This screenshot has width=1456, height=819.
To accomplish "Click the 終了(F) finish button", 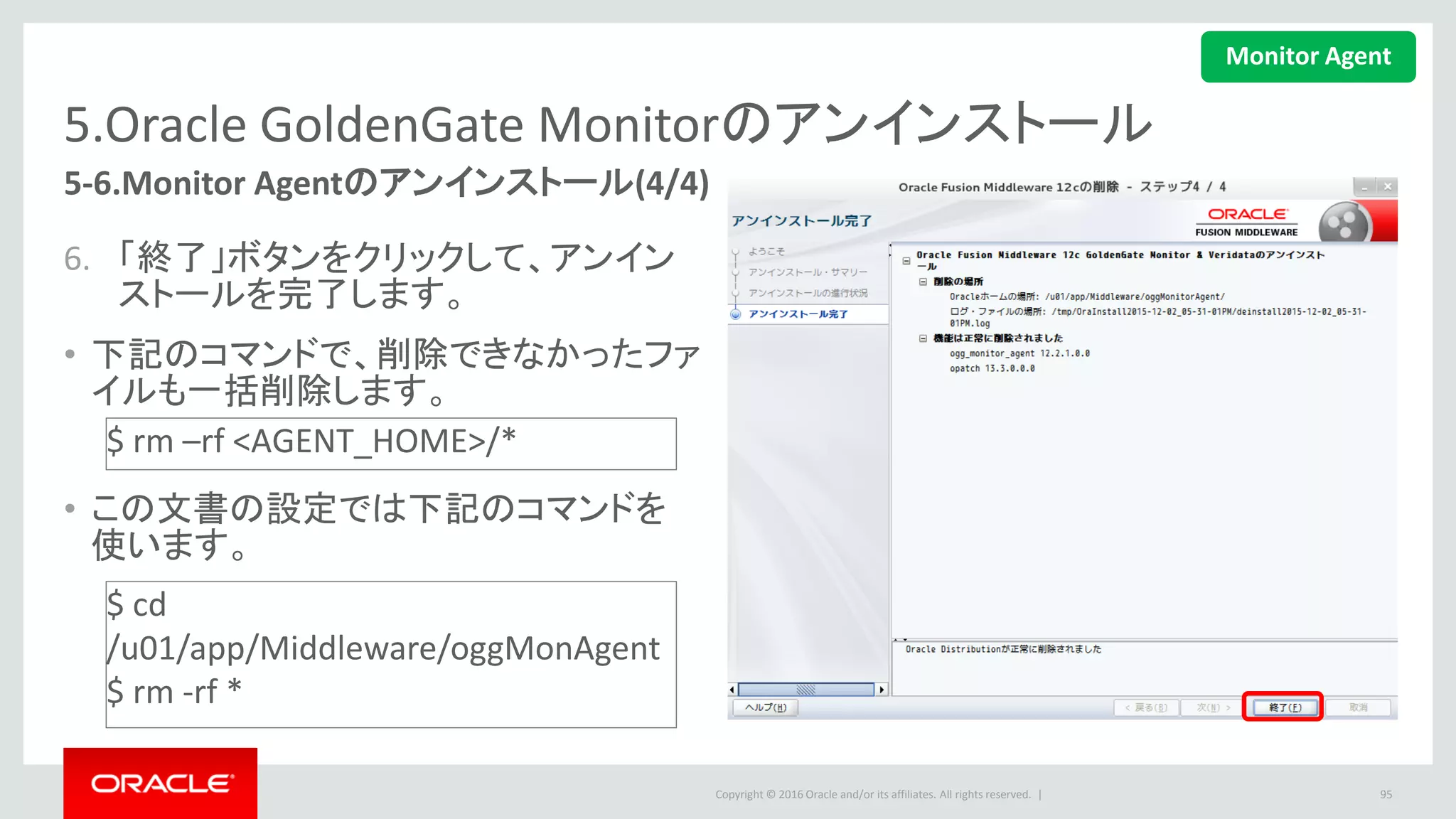I will 1284,707.
